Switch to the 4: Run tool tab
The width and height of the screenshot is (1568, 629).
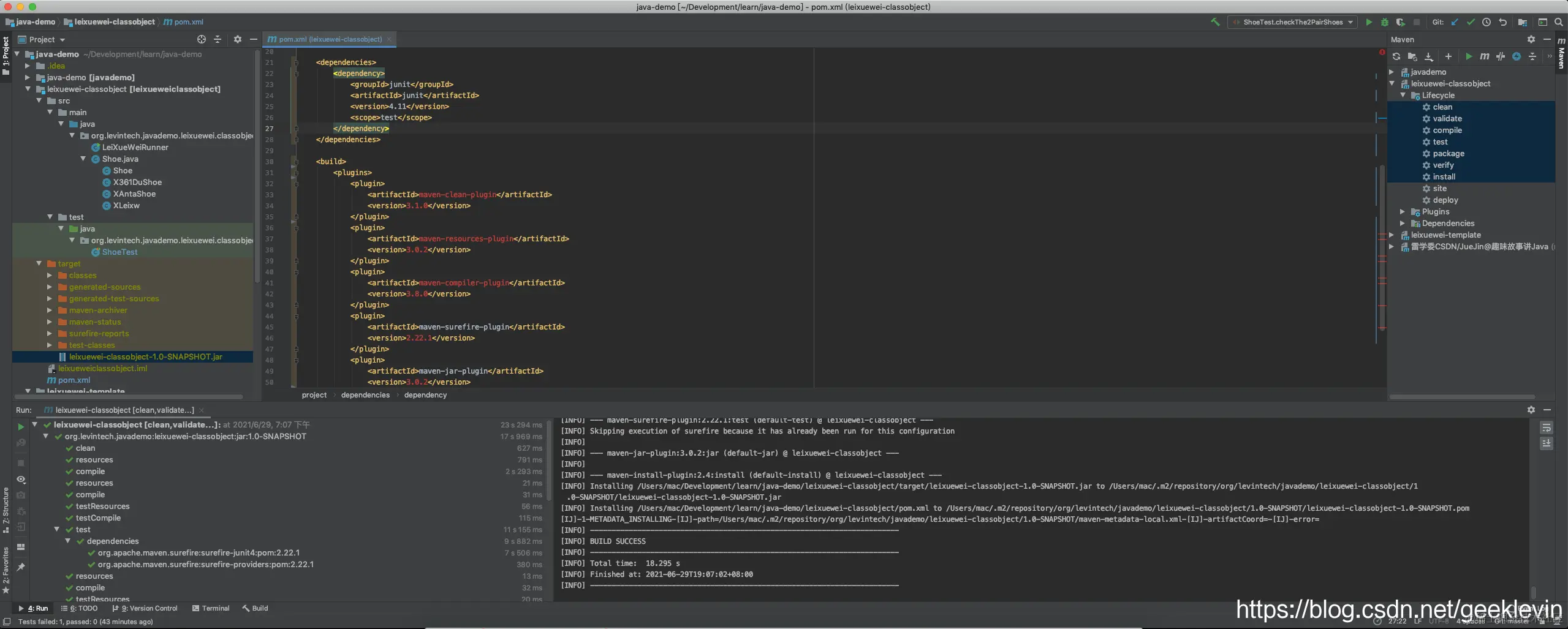pos(33,608)
